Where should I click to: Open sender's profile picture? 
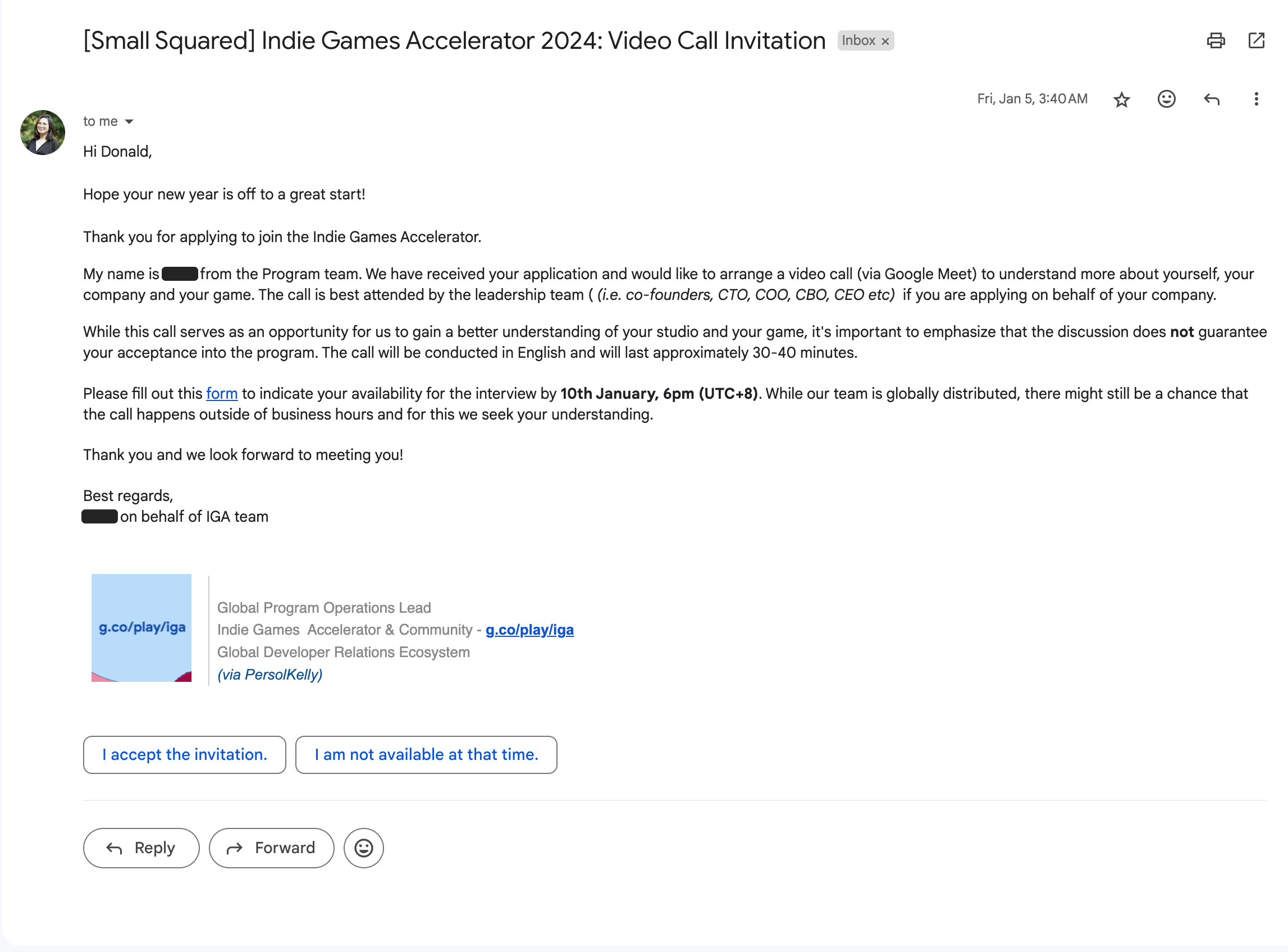tap(43, 133)
